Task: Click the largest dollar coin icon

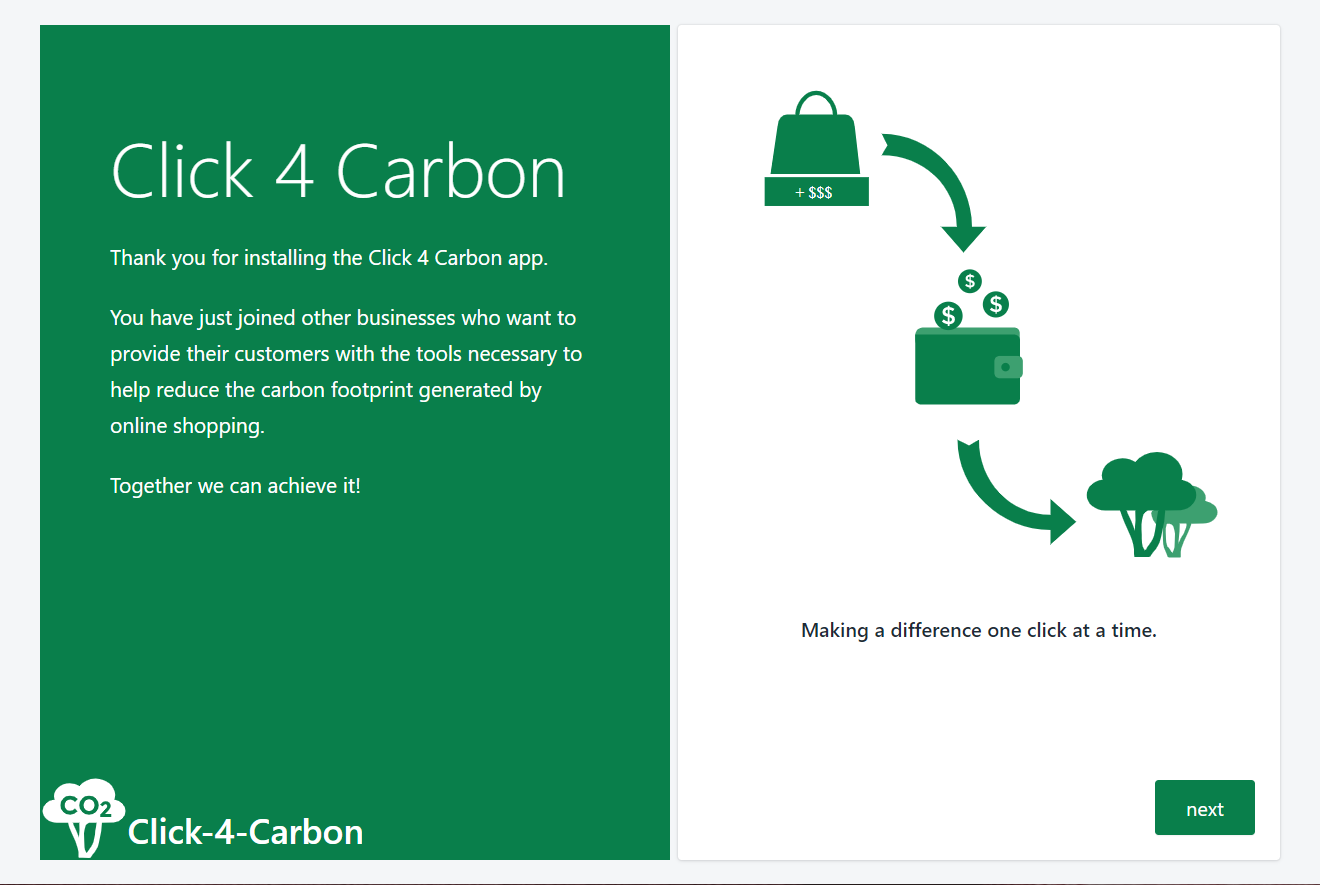Action: pos(949,316)
